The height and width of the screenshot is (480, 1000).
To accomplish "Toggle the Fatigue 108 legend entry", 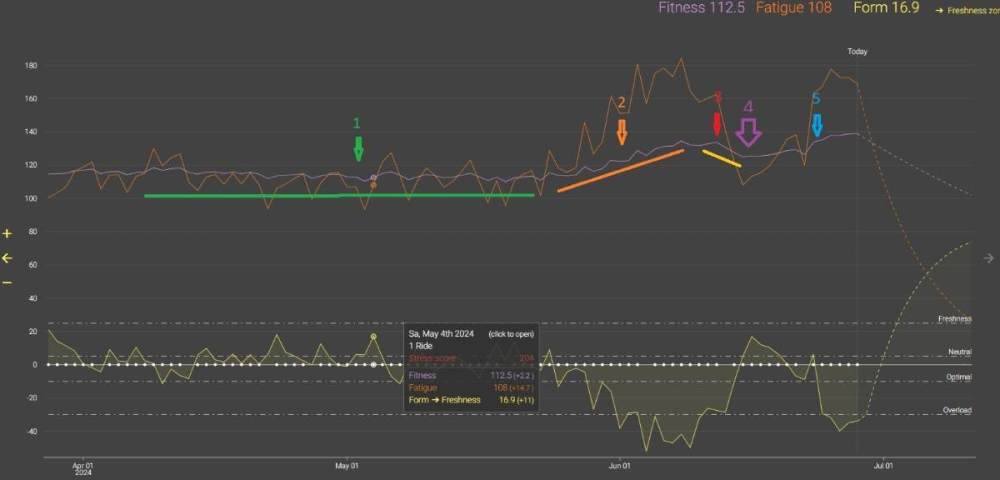I will coord(793,9).
